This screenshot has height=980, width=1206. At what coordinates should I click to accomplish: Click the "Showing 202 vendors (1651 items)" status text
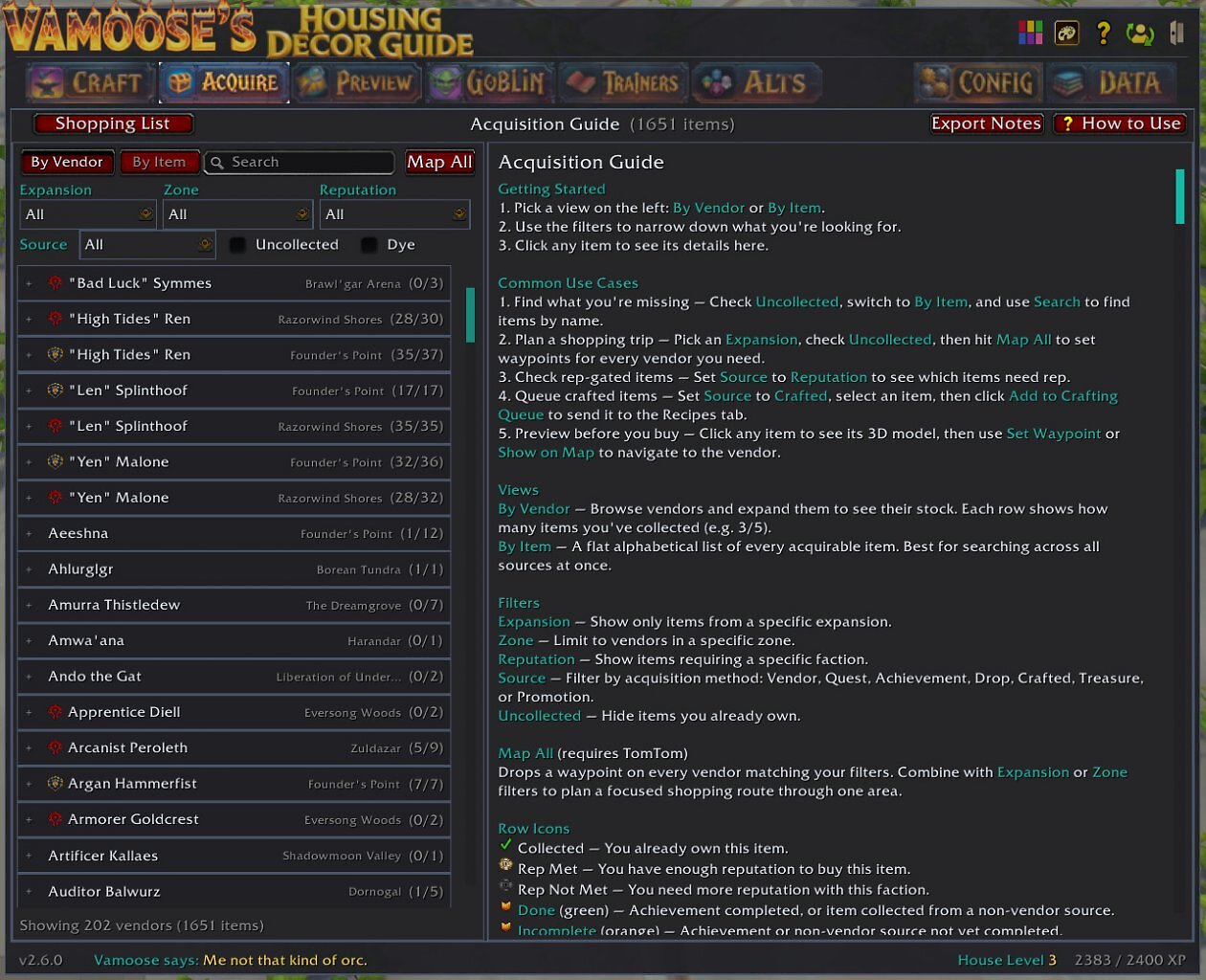click(x=142, y=925)
